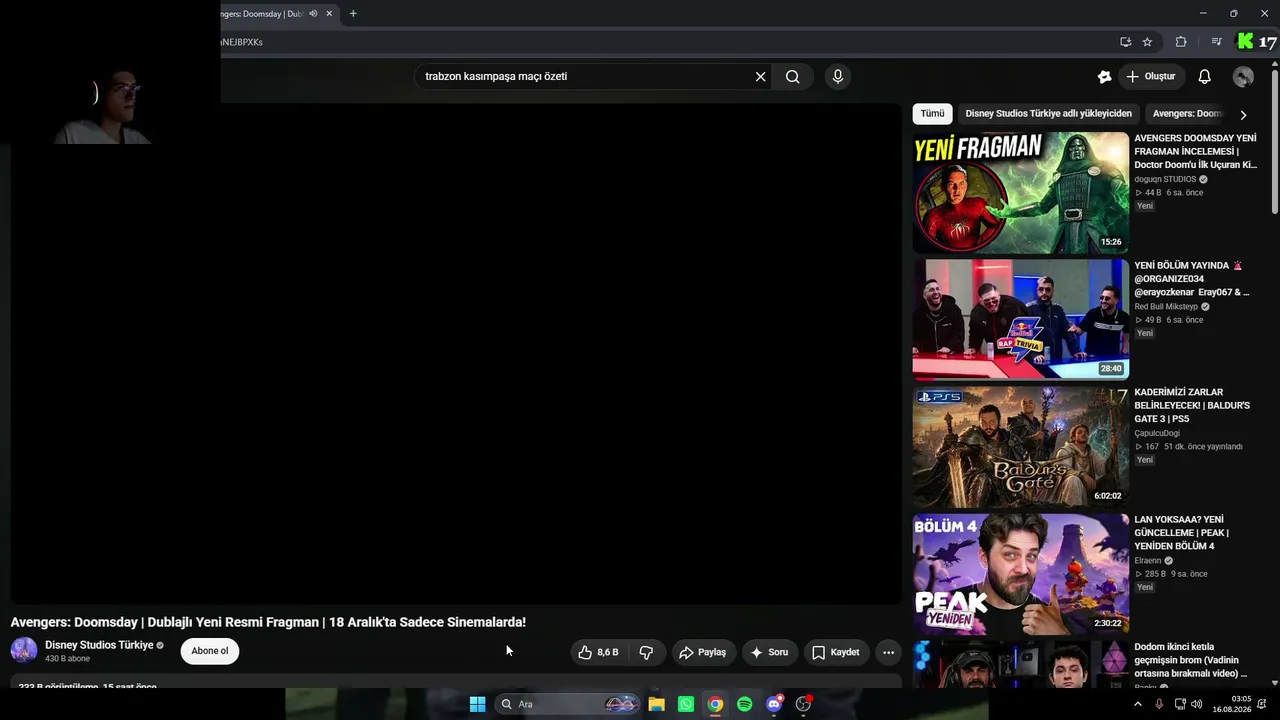Click the Soru ask button
Viewport: 1280px width, 720px height.
[x=770, y=653]
